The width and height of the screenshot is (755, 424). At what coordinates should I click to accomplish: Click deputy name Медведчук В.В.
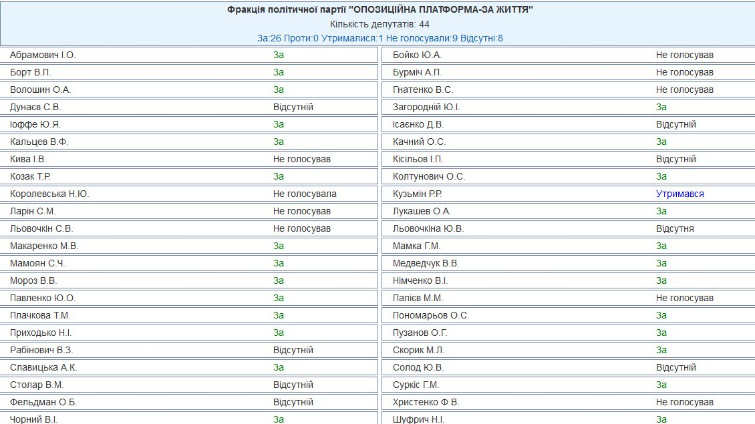(x=426, y=263)
